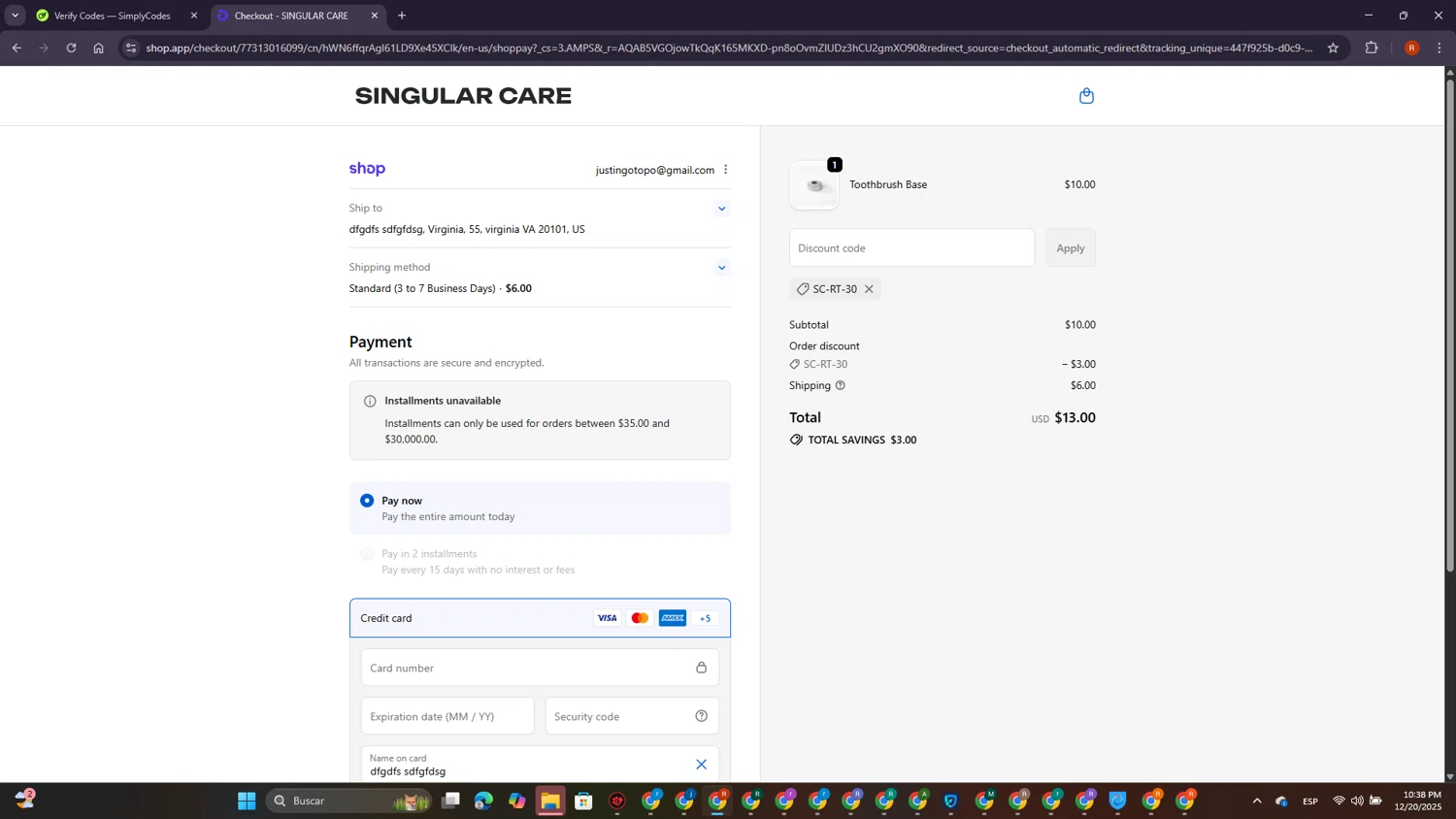Screen dimensions: 1456x819
Task: Bookmark this page with the star icon
Action: pos(1333,48)
